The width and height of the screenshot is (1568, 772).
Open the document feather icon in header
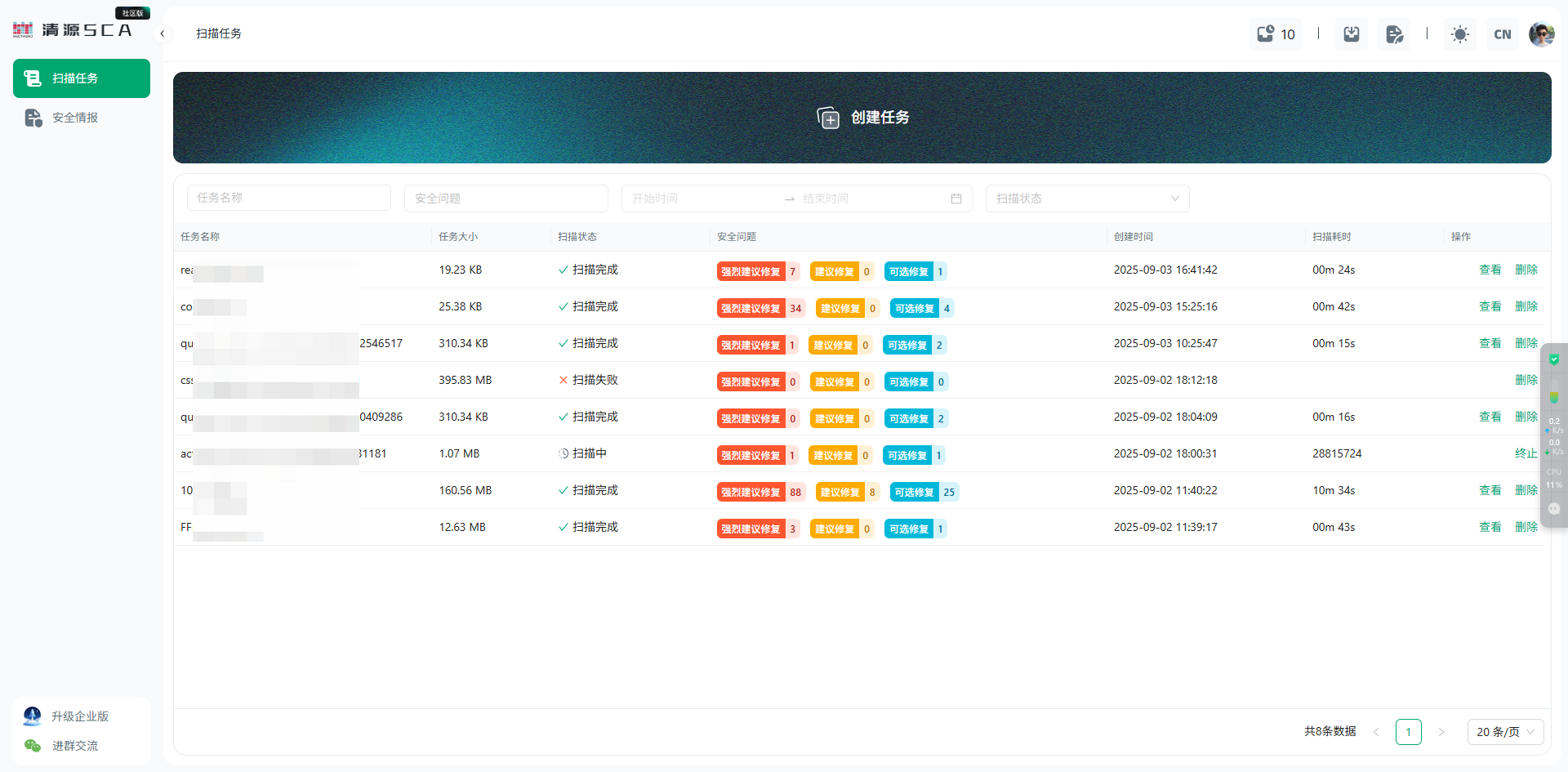1394,33
